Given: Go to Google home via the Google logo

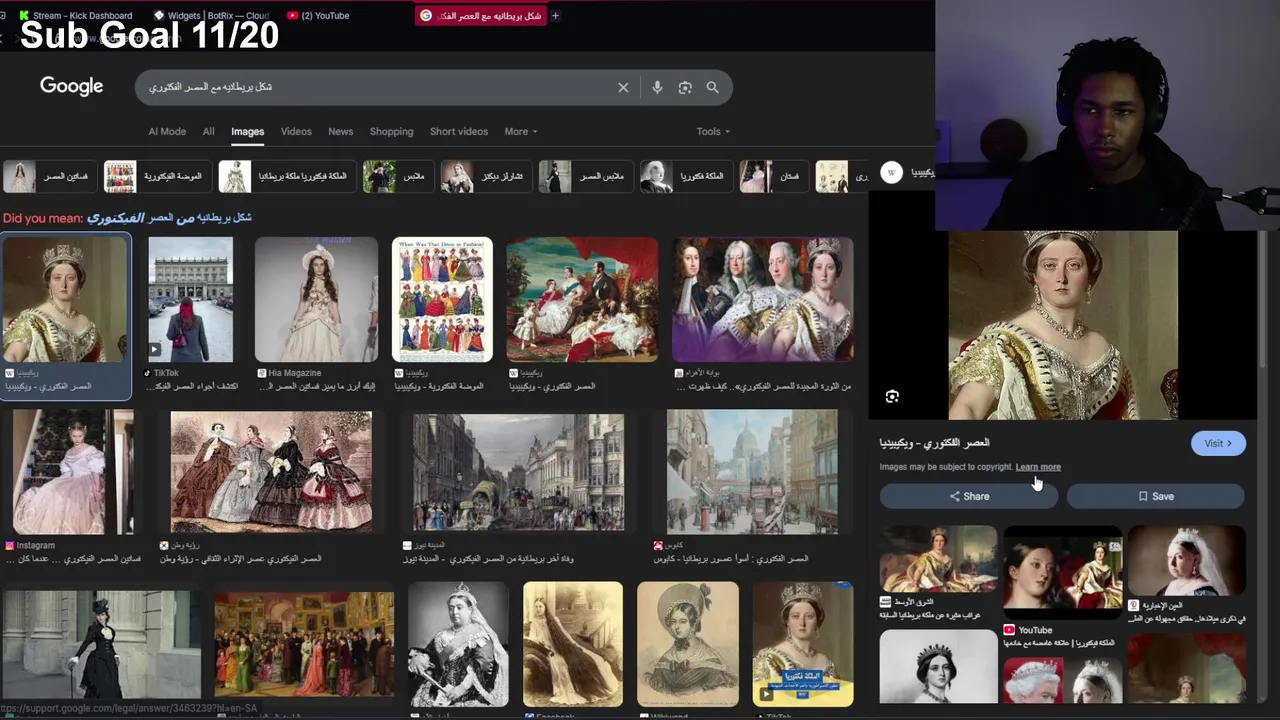Looking at the screenshot, I should [x=71, y=87].
